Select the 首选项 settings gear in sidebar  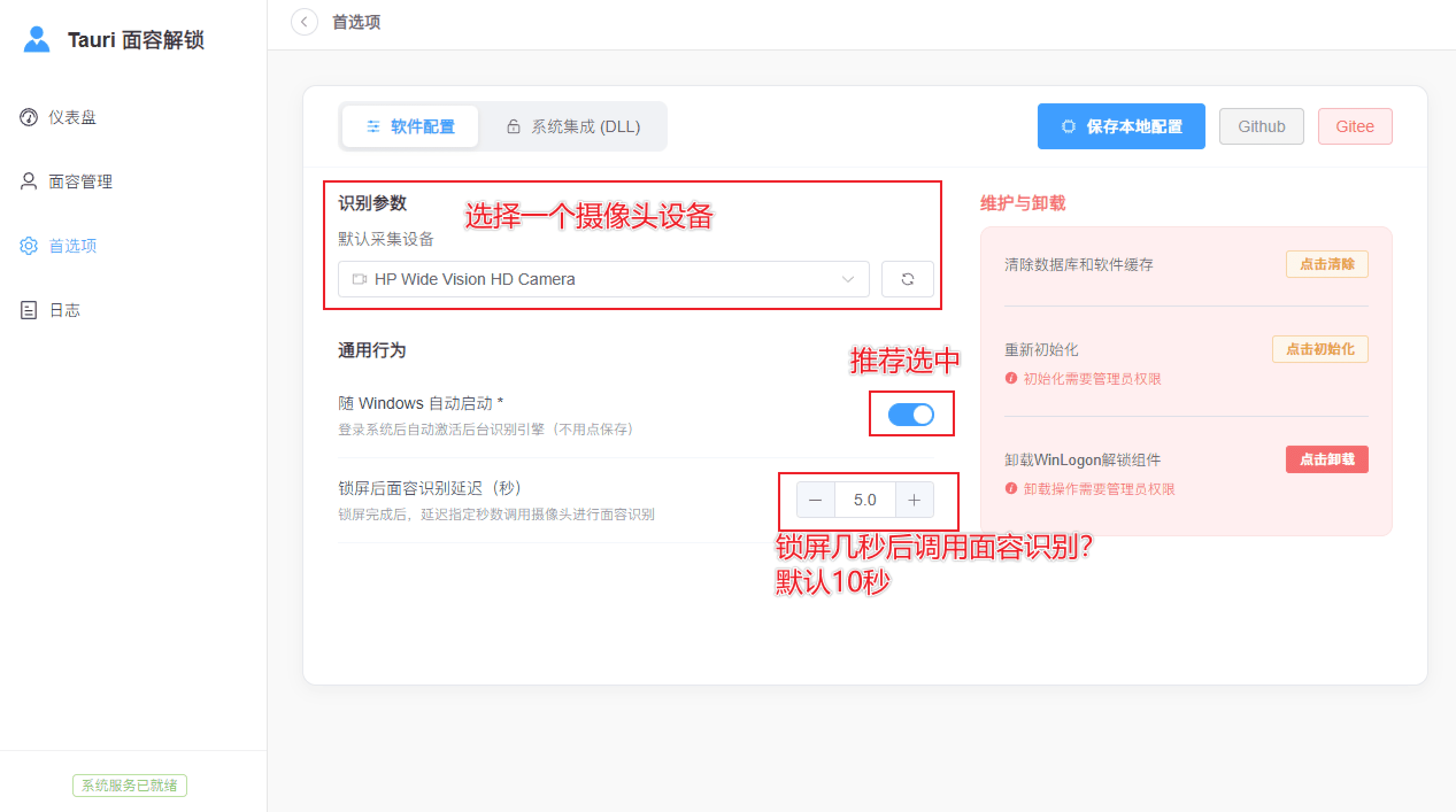(x=29, y=246)
